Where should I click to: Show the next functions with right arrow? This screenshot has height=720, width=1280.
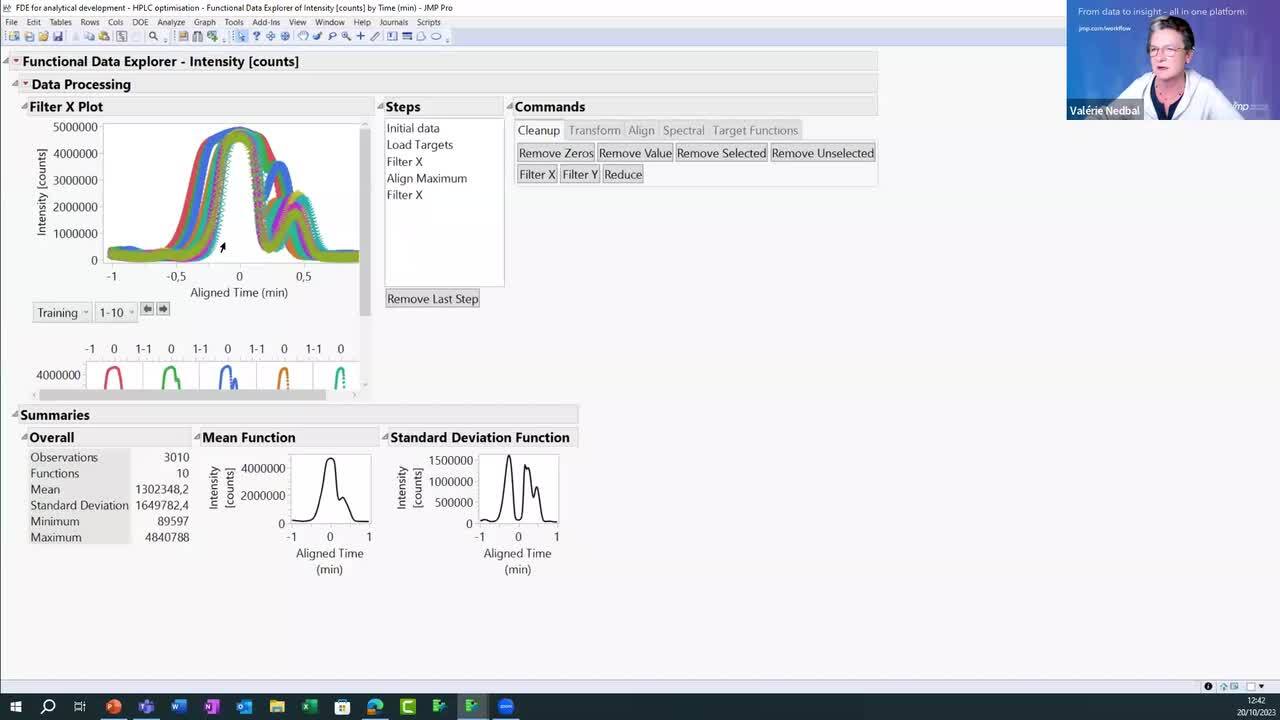click(163, 309)
